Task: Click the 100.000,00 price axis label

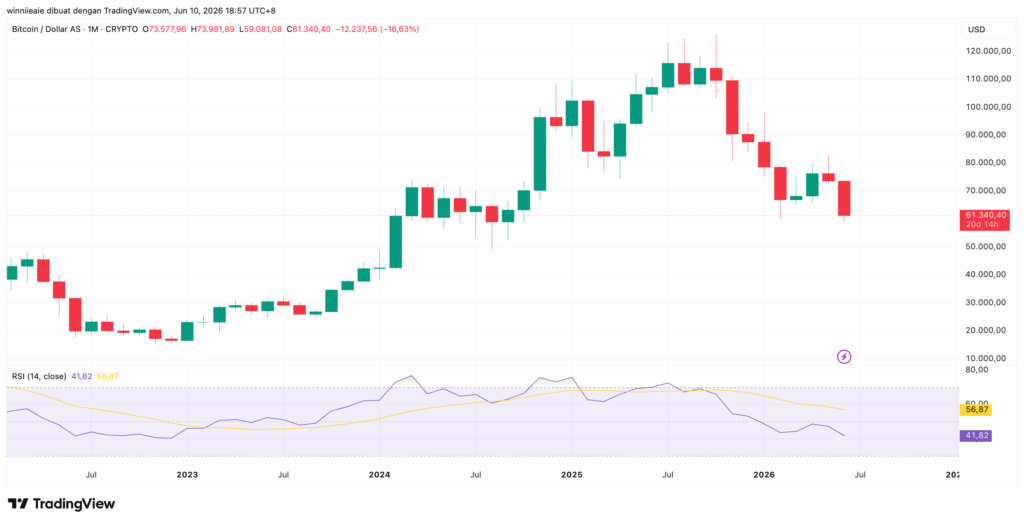Action: (987, 106)
